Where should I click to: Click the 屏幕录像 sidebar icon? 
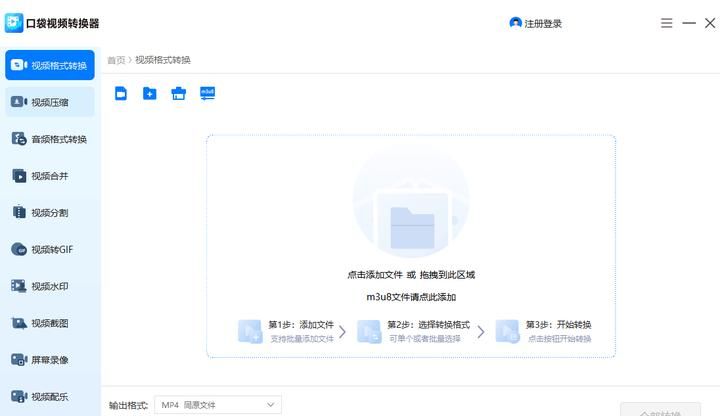point(19,360)
